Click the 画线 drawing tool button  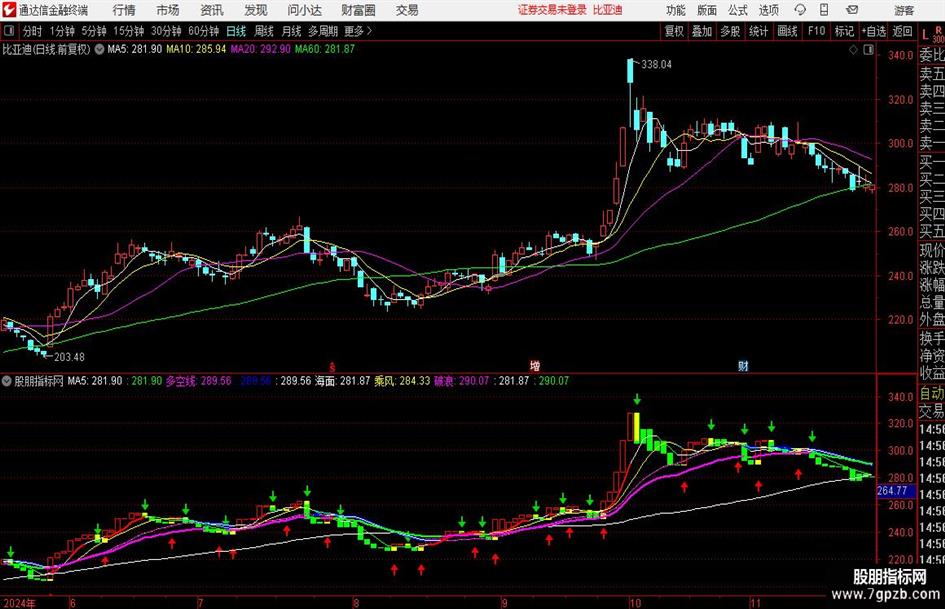(787, 31)
